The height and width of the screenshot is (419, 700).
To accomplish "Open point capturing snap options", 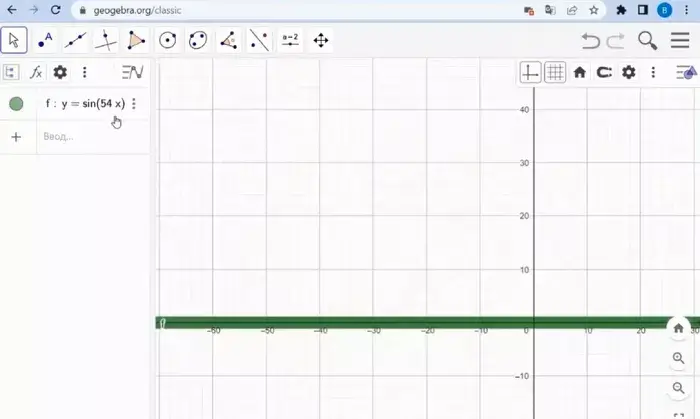I will pos(604,72).
